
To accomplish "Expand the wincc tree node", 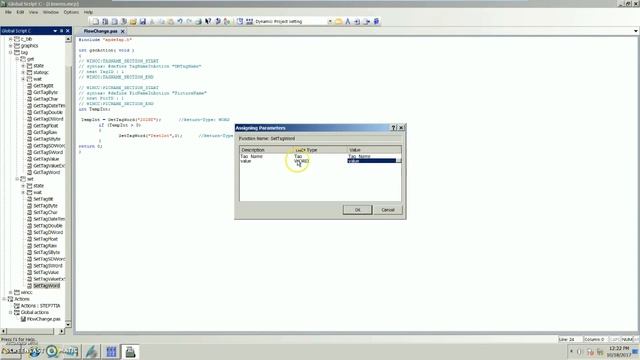I will pyautogui.click(x=11, y=292).
